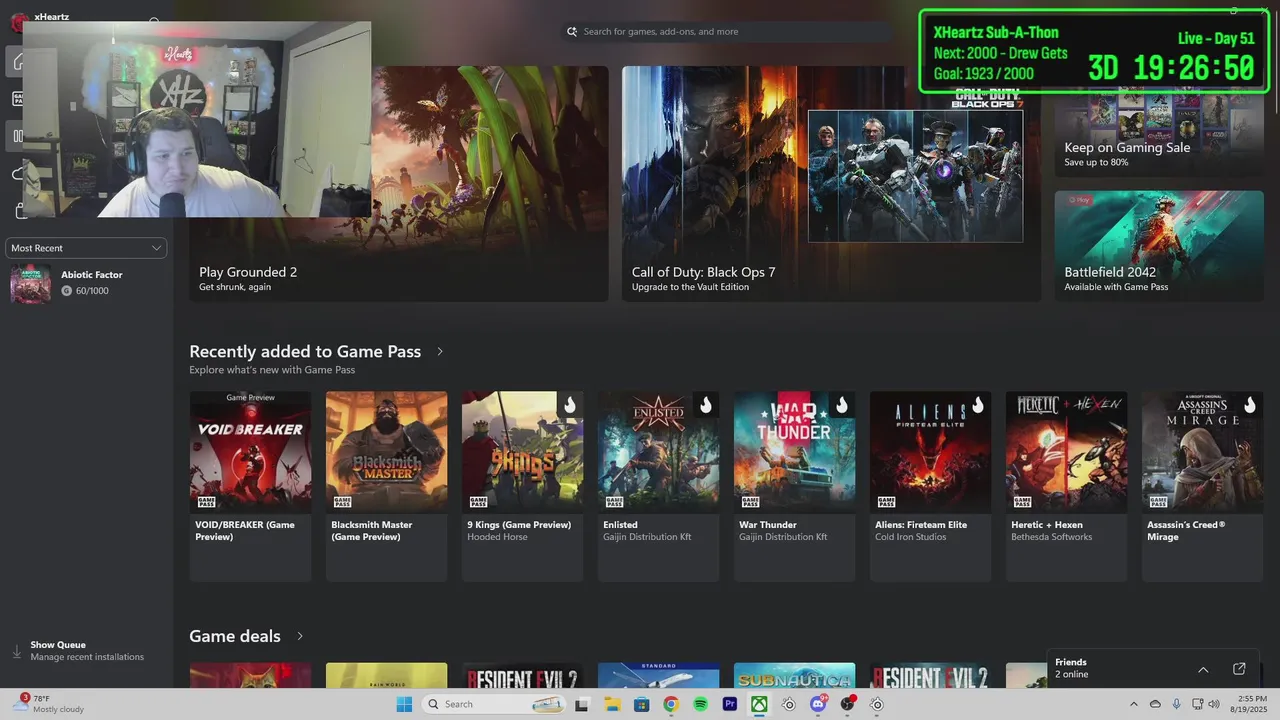Open the Battlefield 2042 tile
1280x720 pixels.
pos(1159,246)
